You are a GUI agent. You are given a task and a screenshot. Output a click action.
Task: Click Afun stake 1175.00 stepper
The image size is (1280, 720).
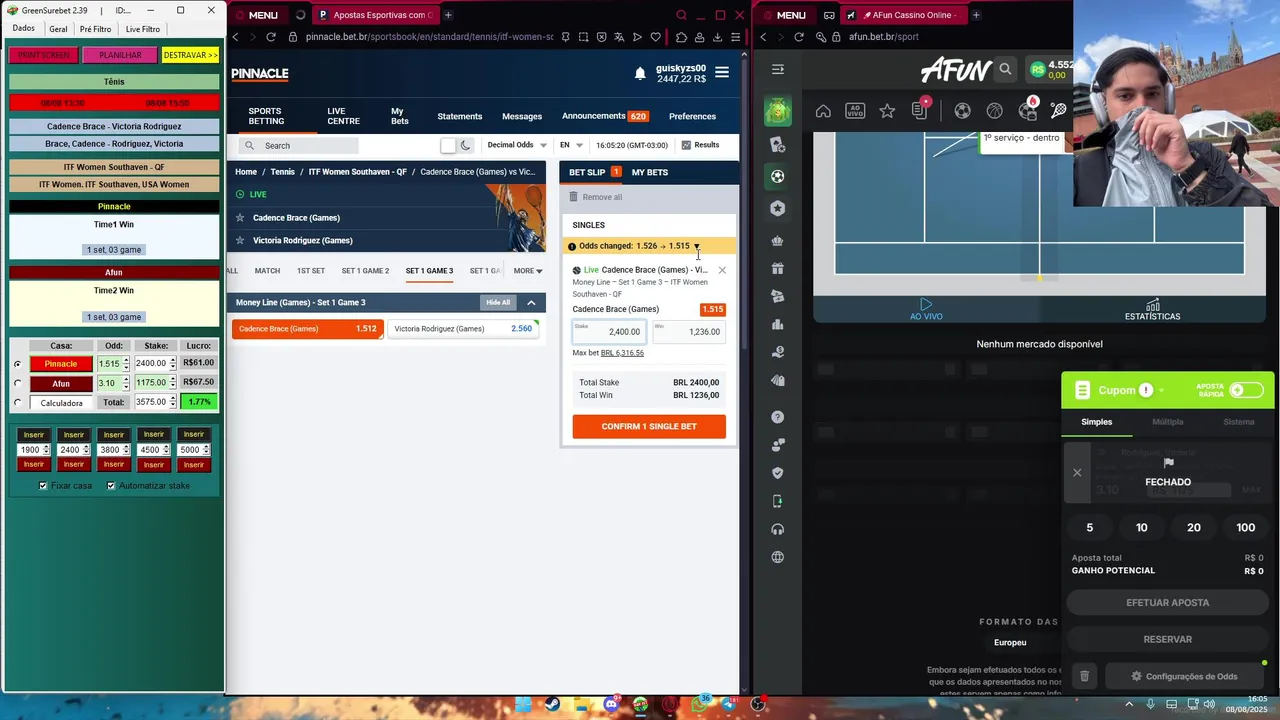(x=172, y=383)
